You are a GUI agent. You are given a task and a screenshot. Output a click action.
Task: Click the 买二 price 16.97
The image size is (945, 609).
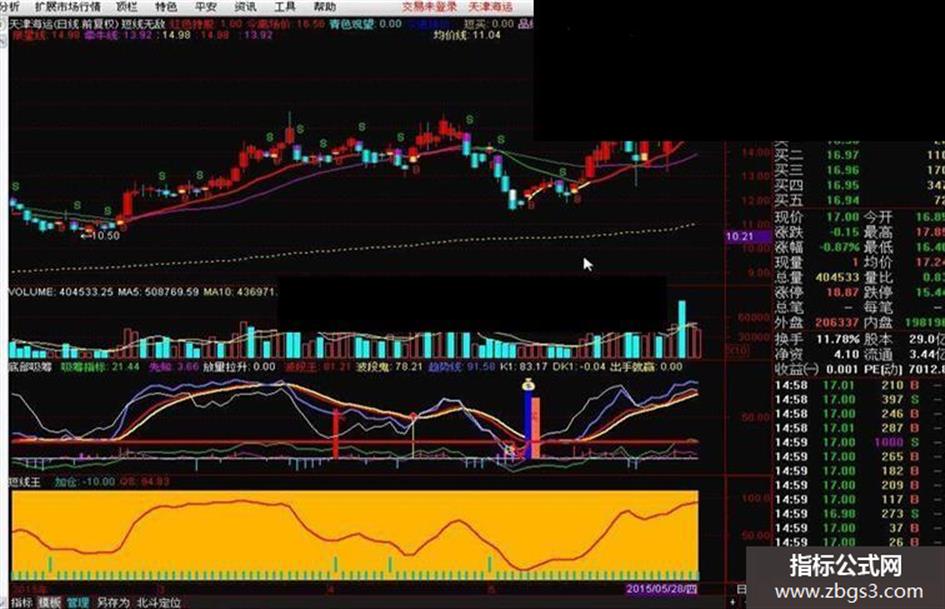click(843, 155)
